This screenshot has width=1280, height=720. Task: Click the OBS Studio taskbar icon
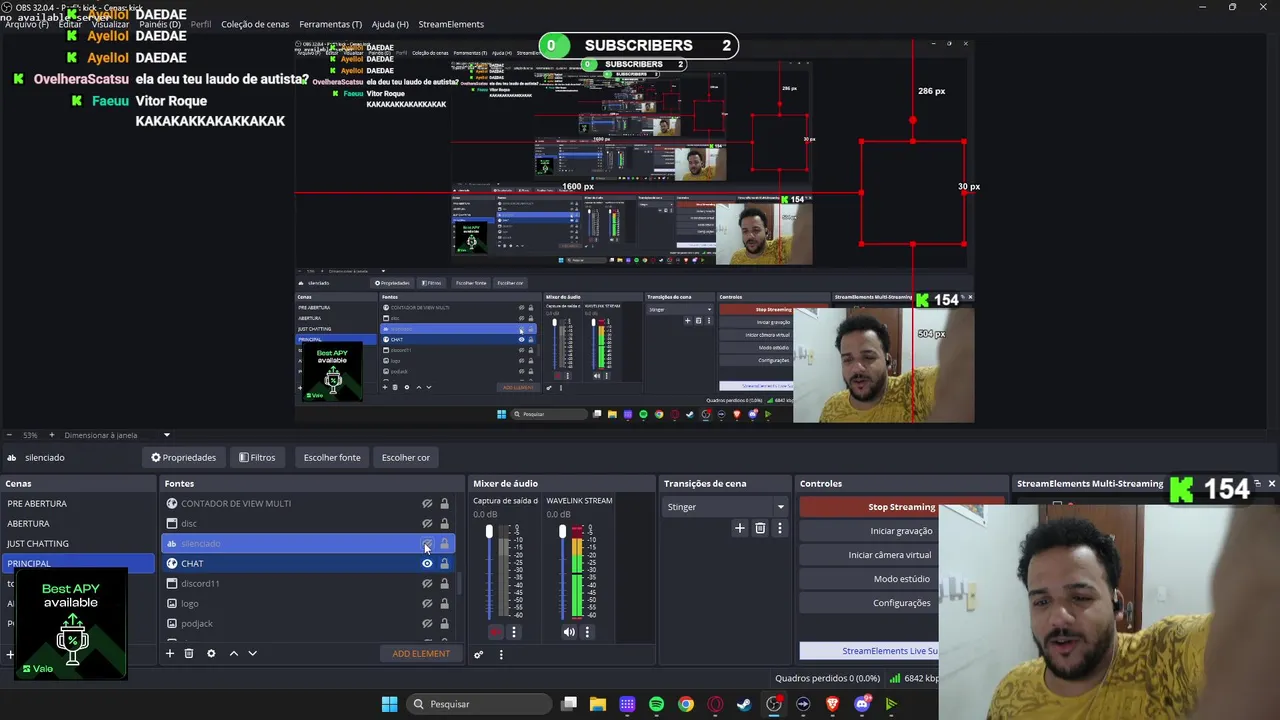coord(774,704)
